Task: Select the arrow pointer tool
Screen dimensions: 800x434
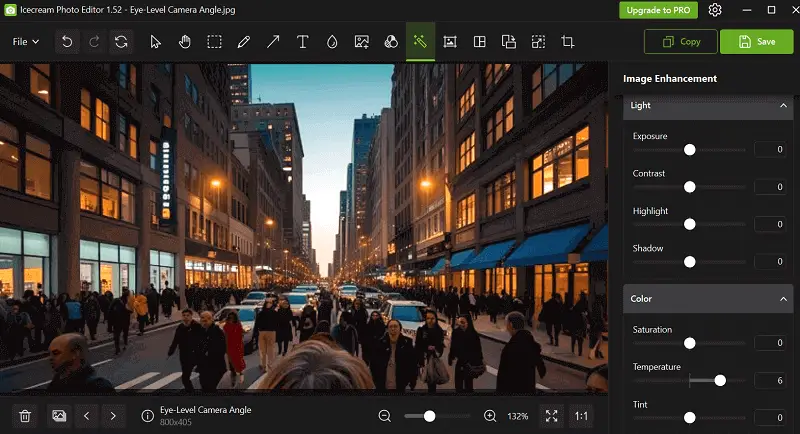Action: [x=156, y=42]
